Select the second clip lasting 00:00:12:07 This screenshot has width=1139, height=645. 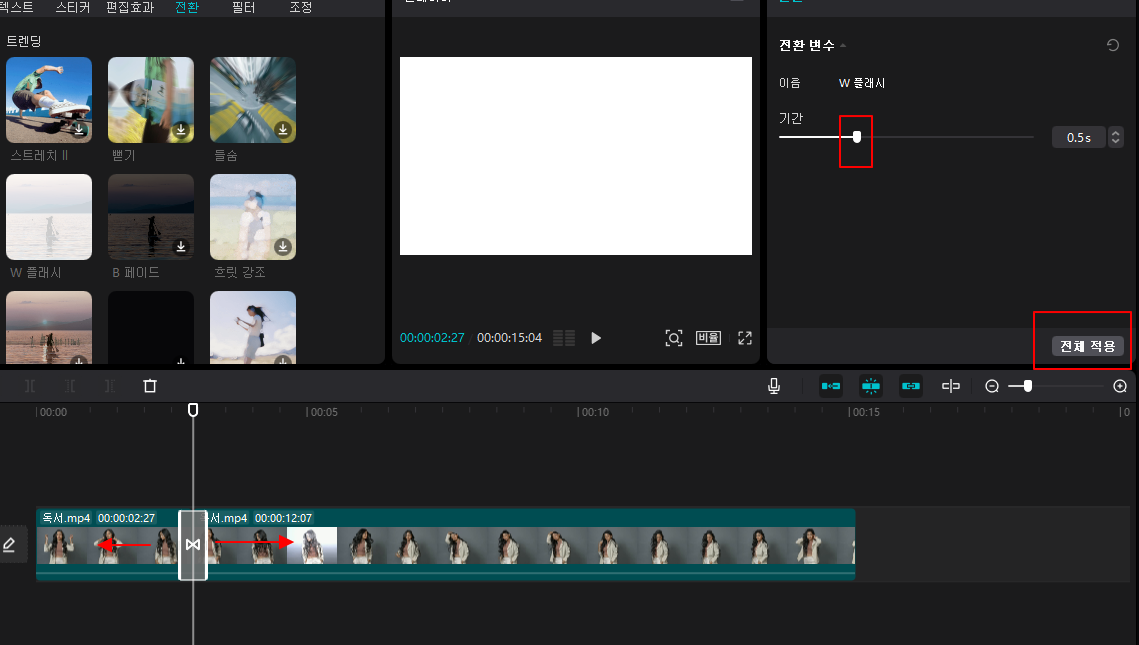(x=531, y=545)
